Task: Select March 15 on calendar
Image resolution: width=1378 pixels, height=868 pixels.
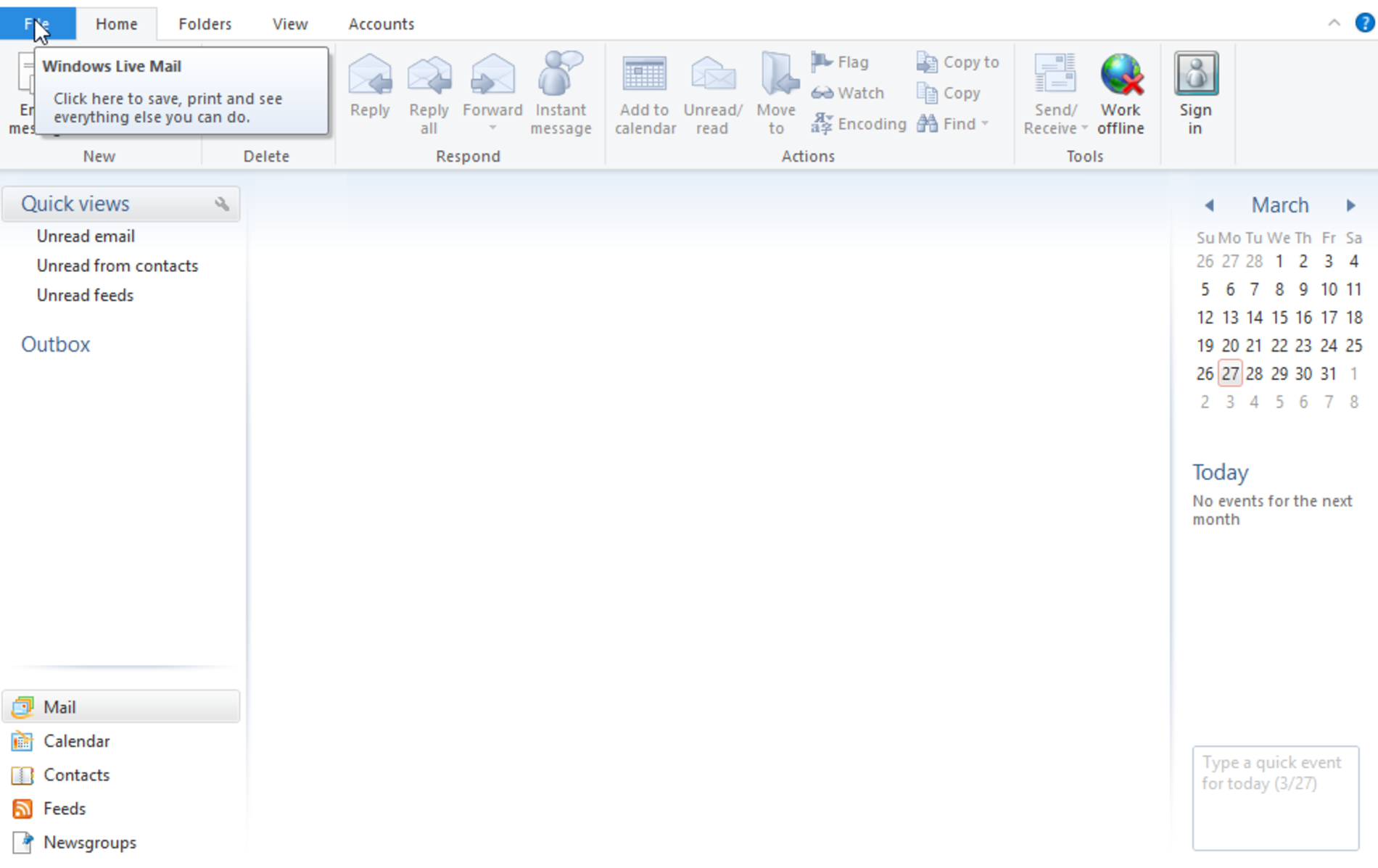Action: [1279, 318]
